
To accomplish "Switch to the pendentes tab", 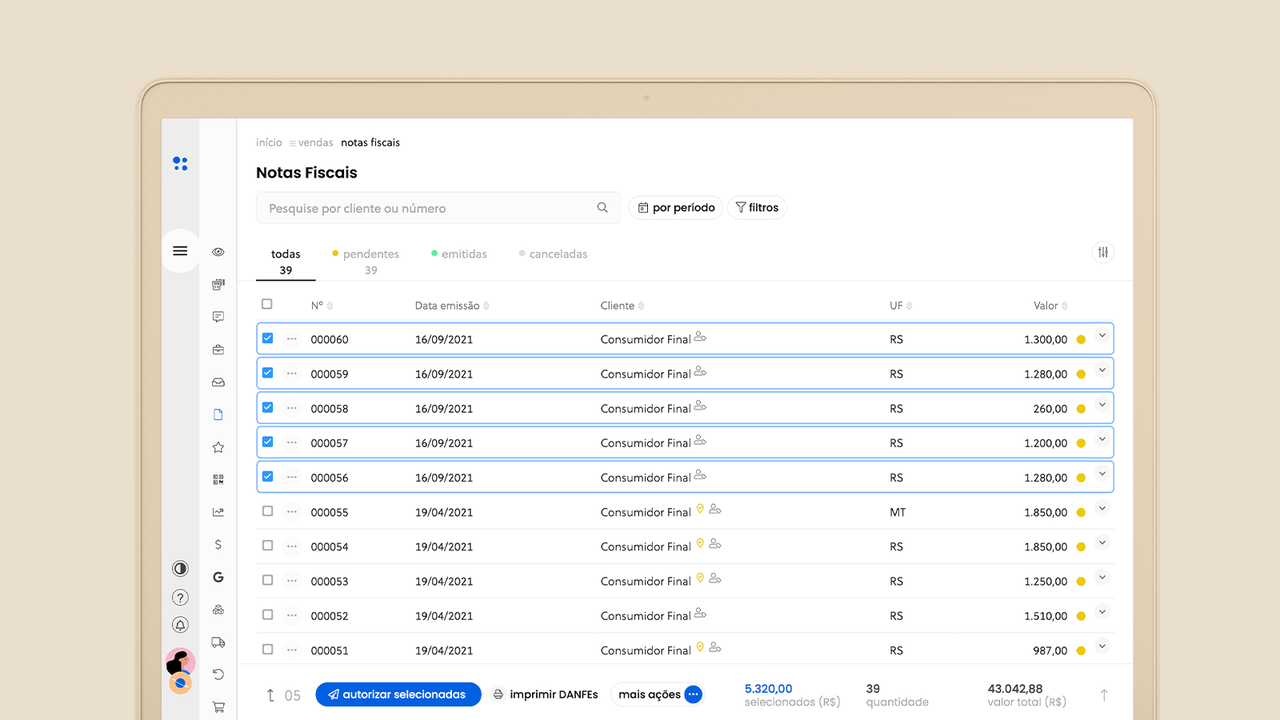I will click(x=366, y=261).
